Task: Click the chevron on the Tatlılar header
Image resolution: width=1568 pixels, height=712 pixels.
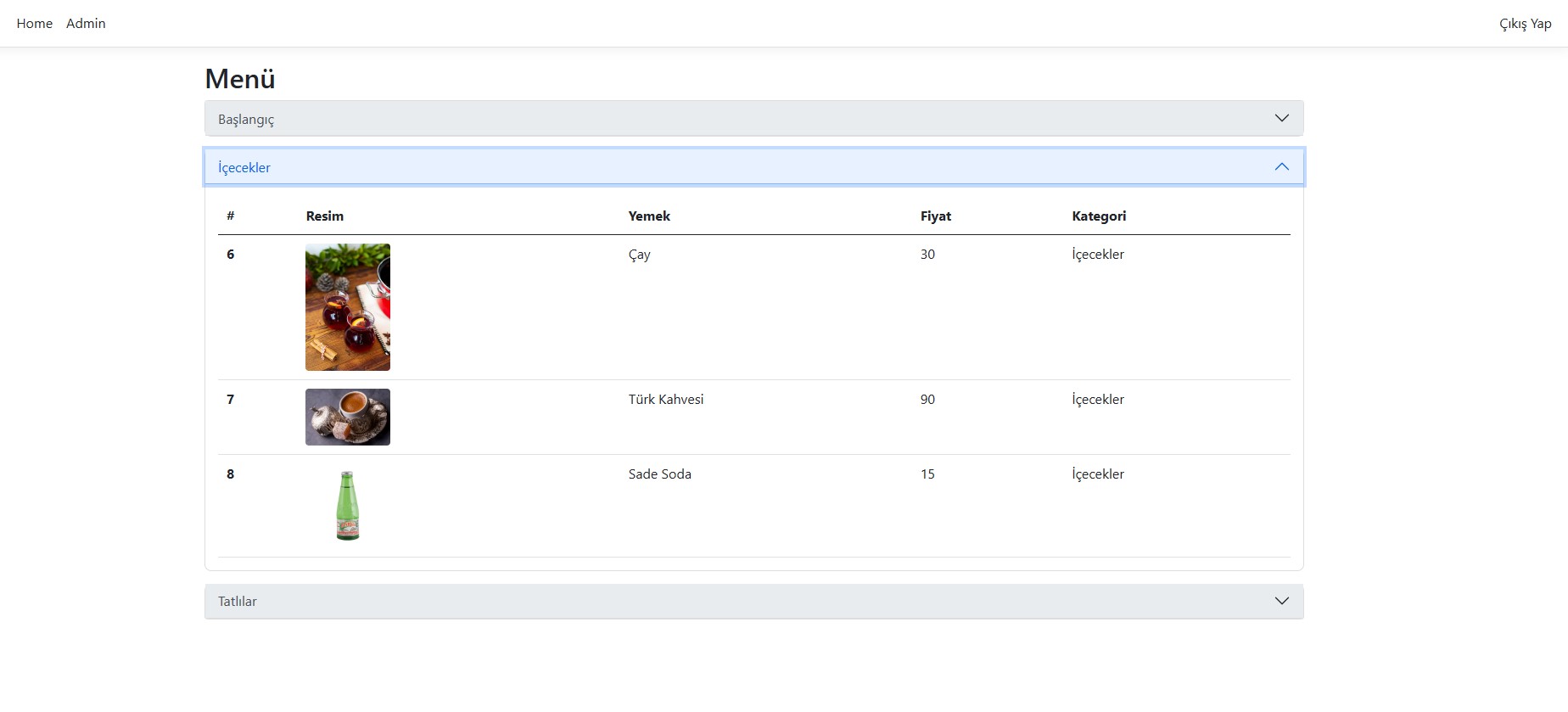Action: pyautogui.click(x=1281, y=601)
